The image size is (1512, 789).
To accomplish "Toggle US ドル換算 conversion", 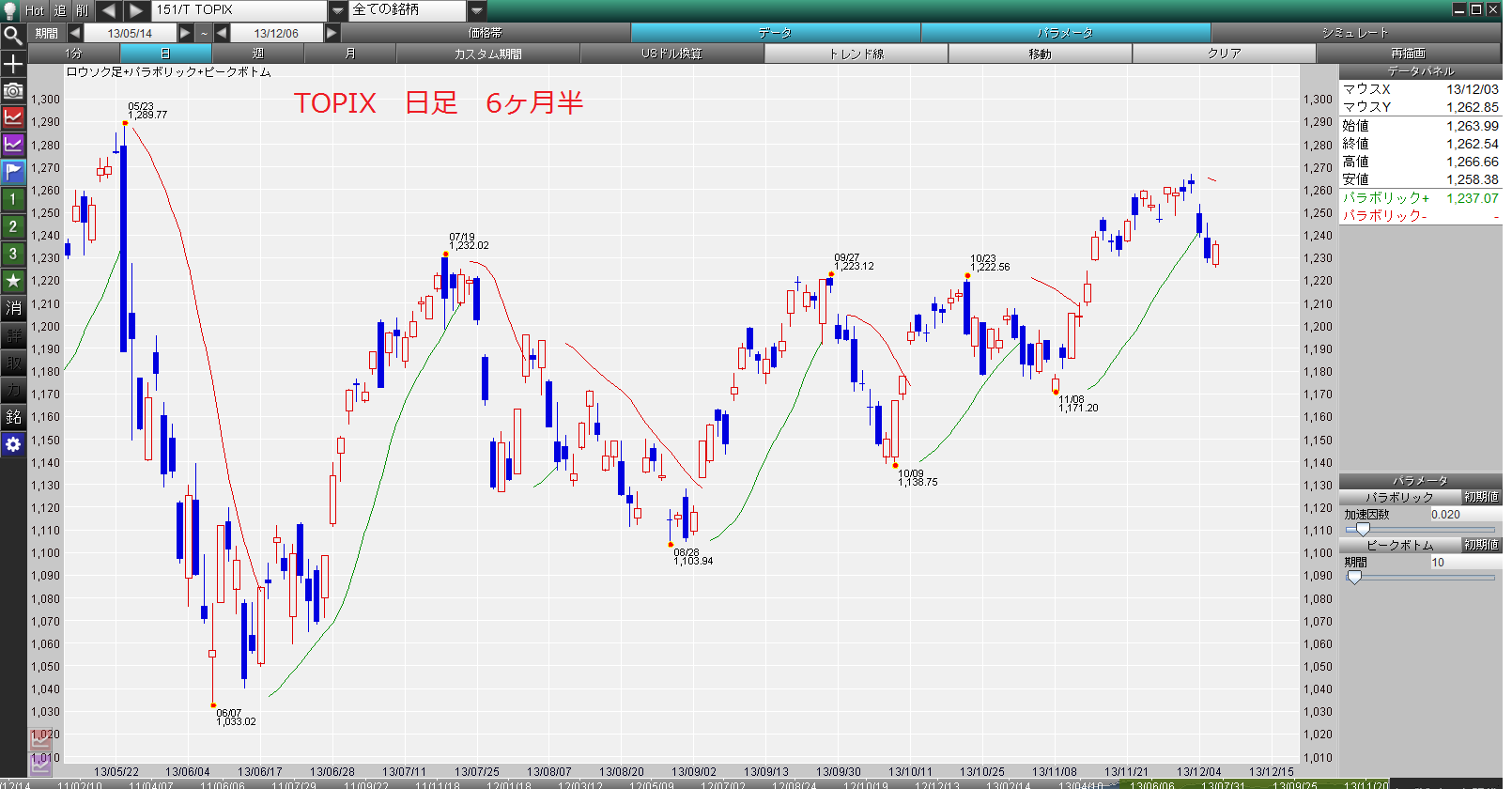I will (x=672, y=54).
